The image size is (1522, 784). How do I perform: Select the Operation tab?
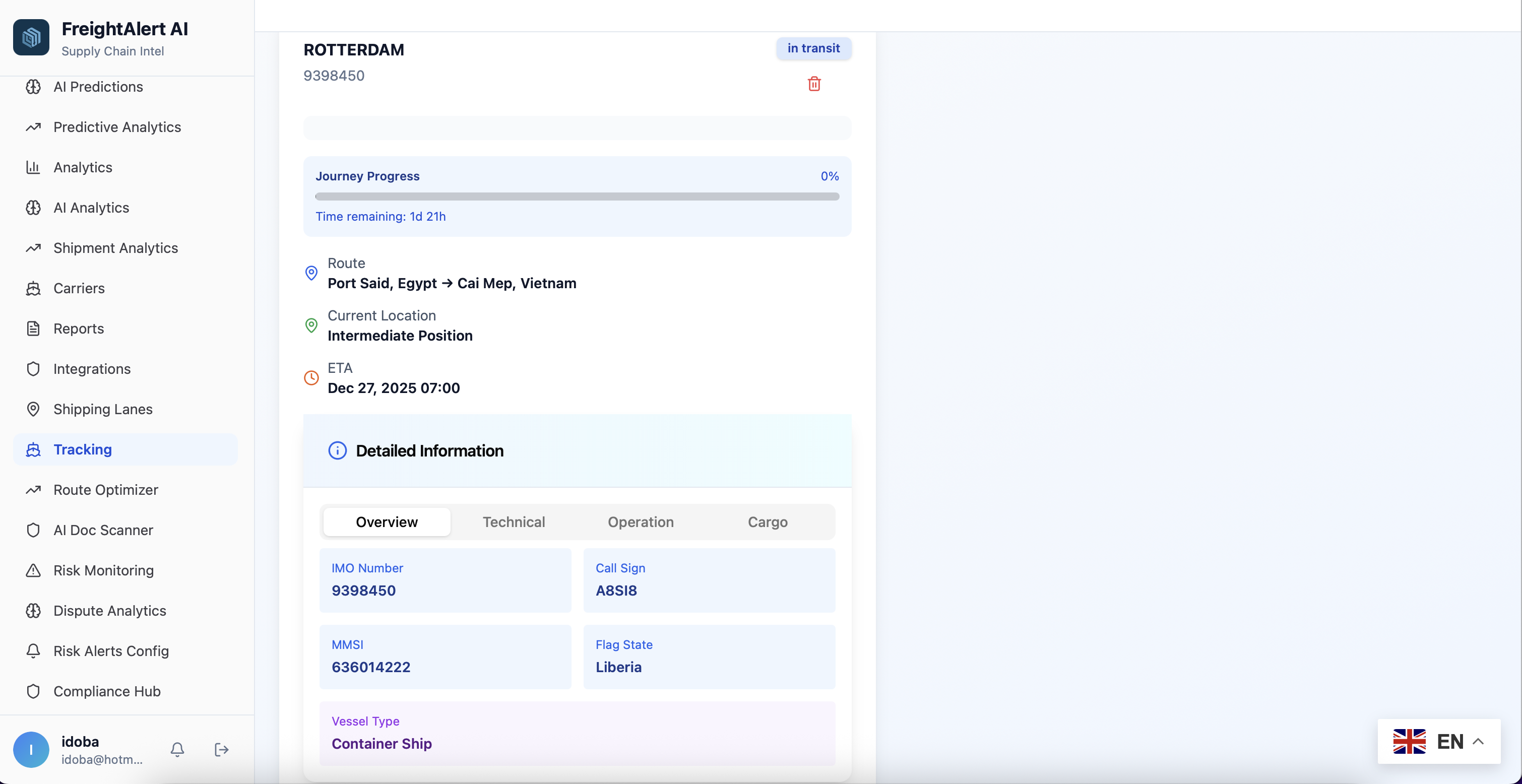click(641, 521)
